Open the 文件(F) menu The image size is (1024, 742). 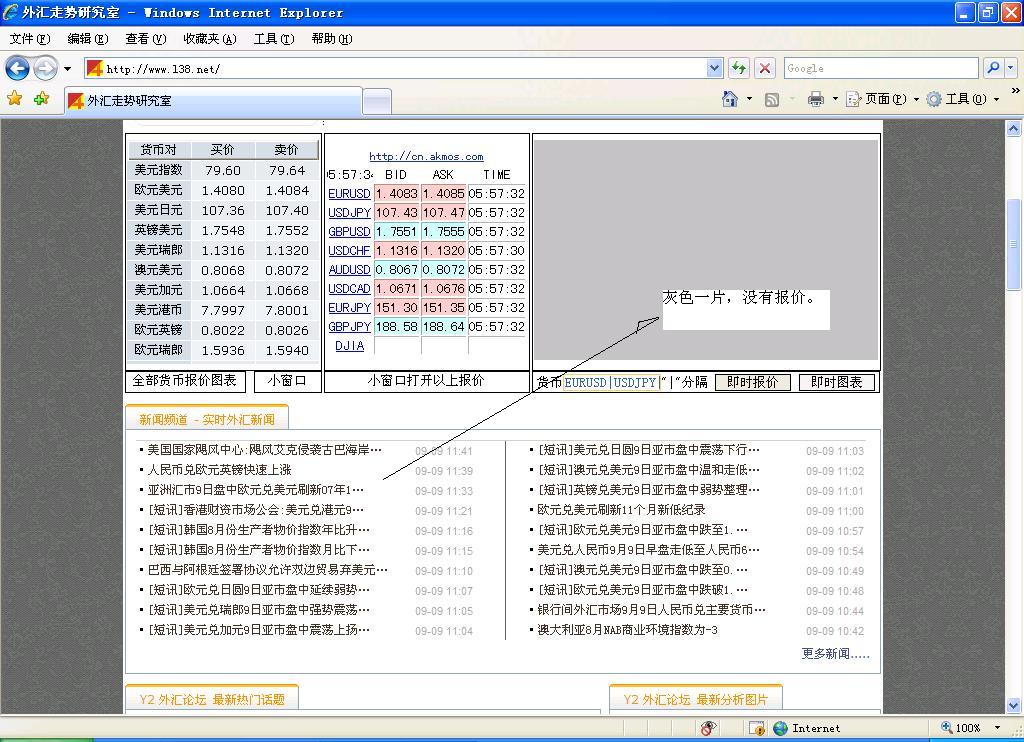tap(30, 39)
